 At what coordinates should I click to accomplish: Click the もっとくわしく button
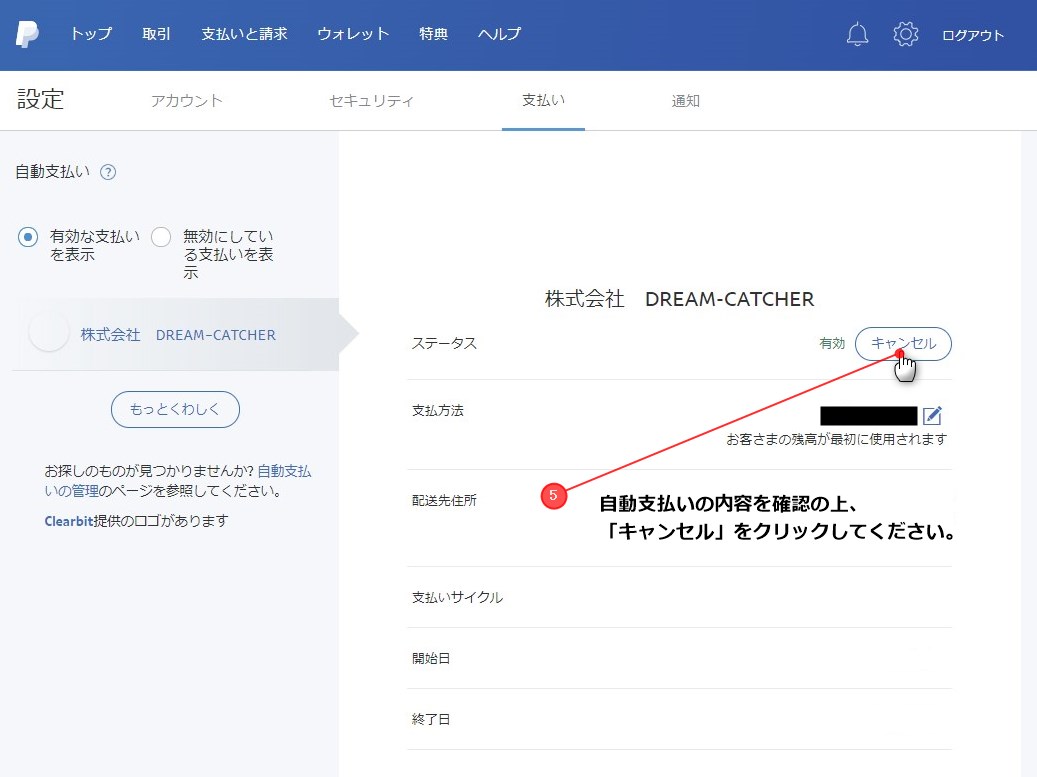(175, 409)
